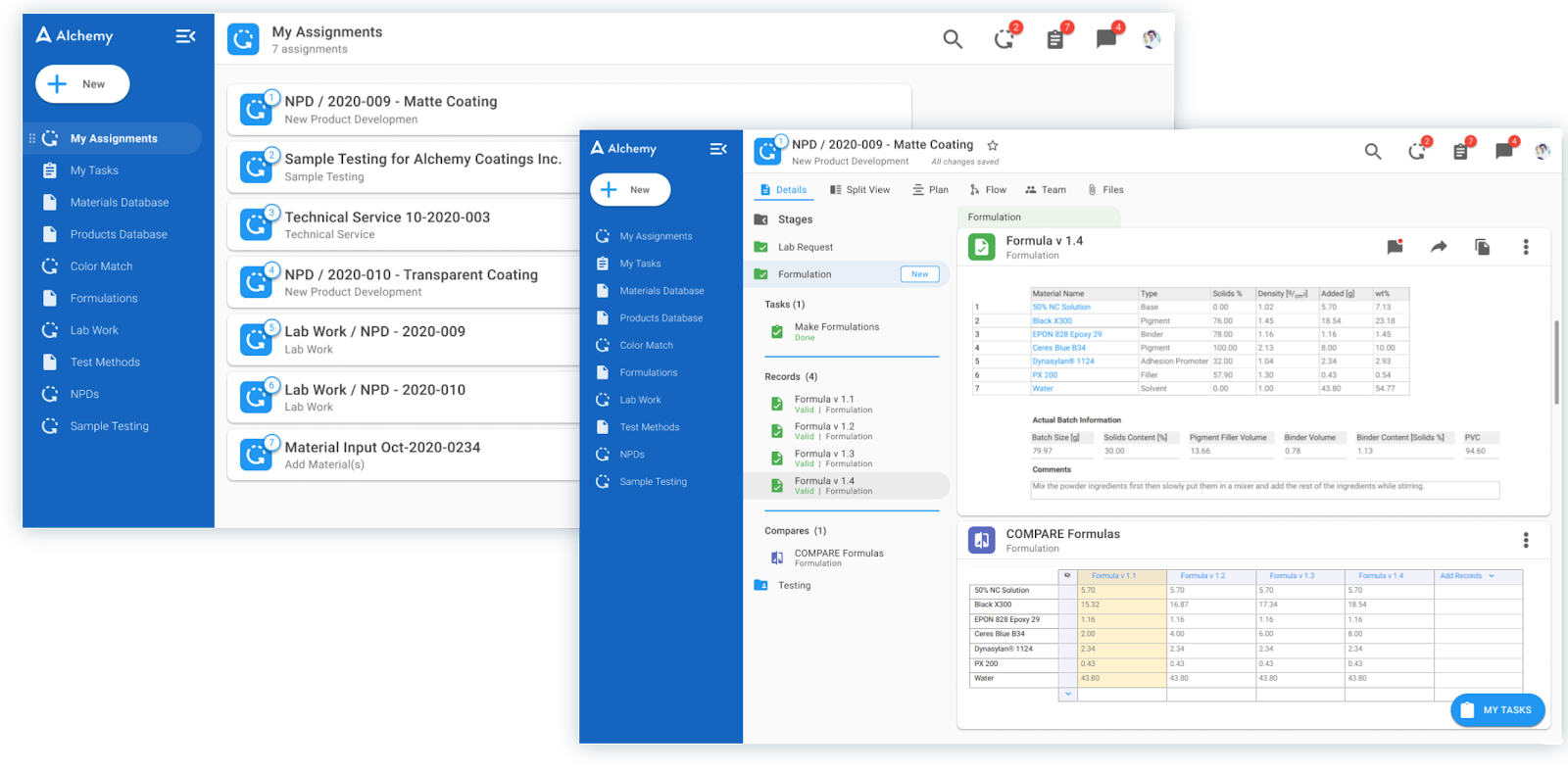1568x774 pixels.
Task: Click the user avatar in the Matte Coating window
Action: click(1543, 151)
